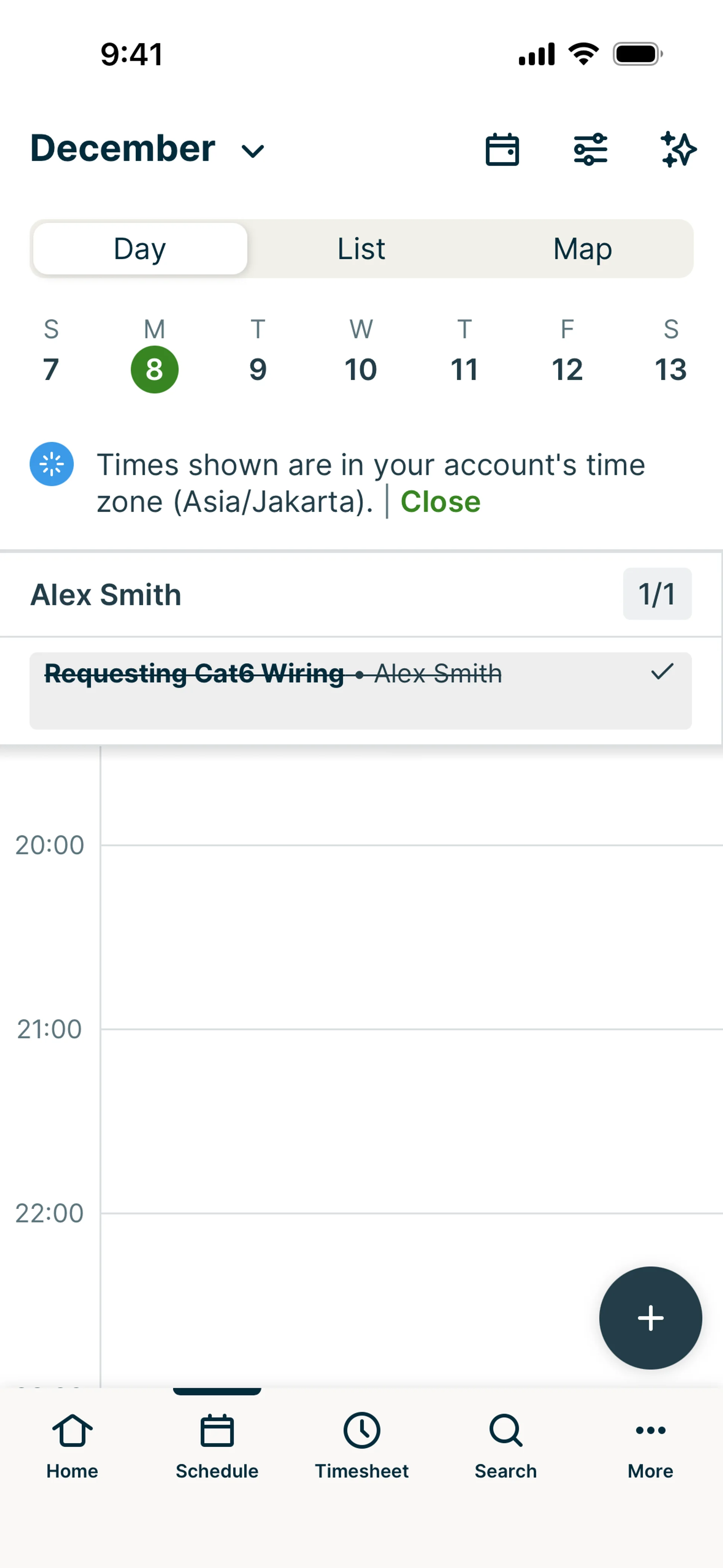
Task: Switch to the Map view
Action: (583, 249)
